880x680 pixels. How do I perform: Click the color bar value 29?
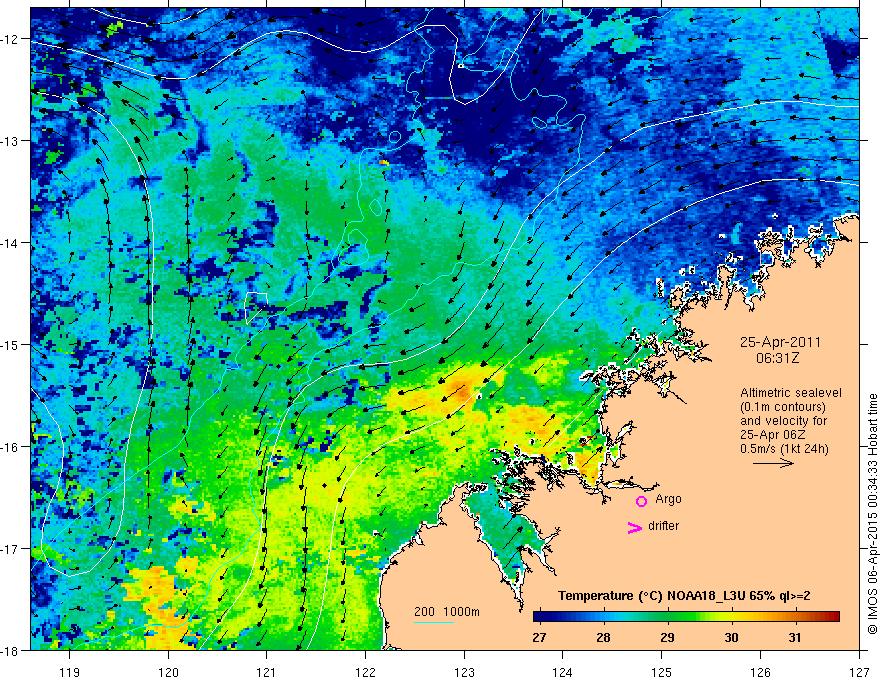(667, 638)
